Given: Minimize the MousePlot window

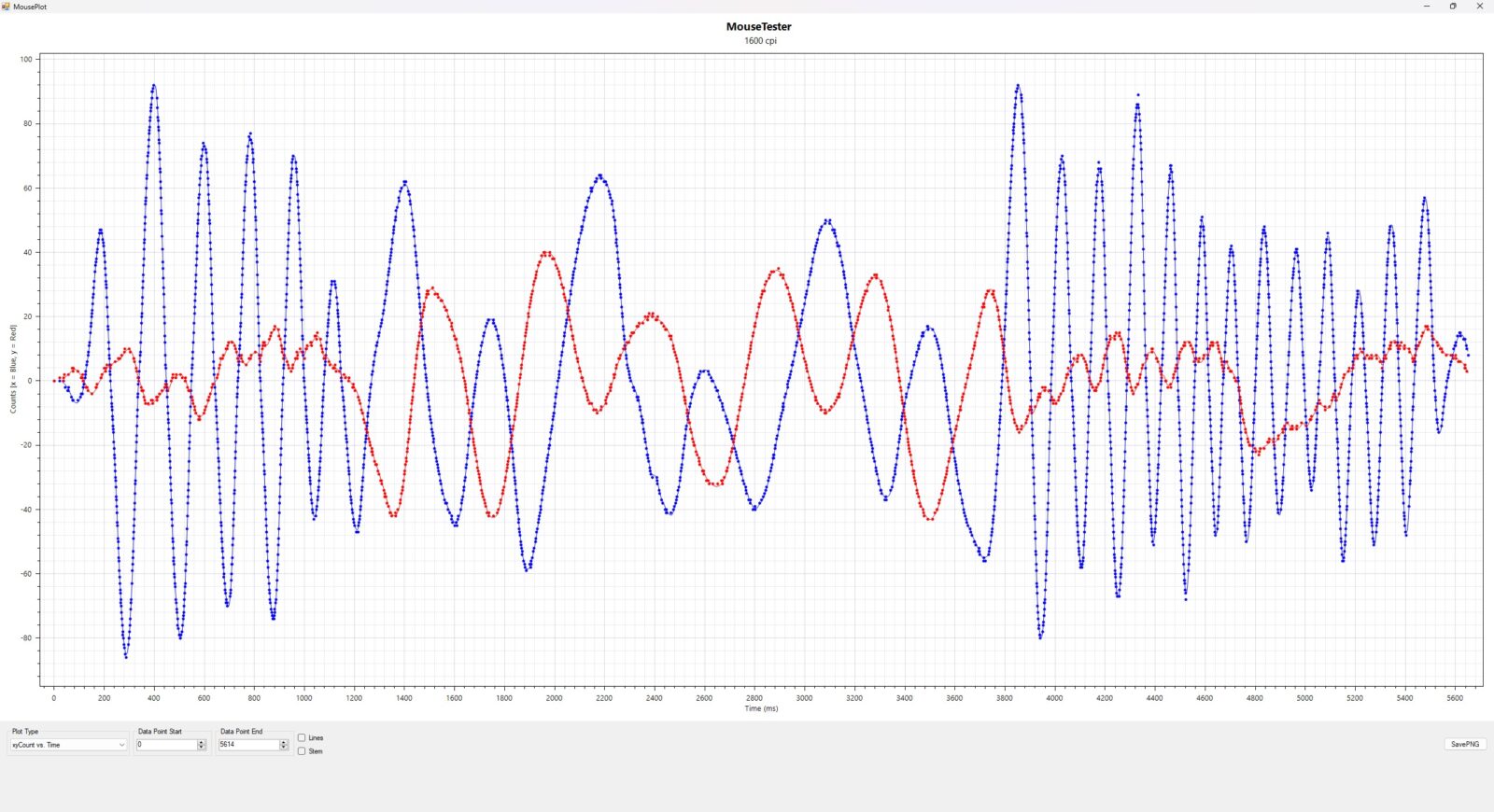Looking at the screenshot, I should point(1426,7).
